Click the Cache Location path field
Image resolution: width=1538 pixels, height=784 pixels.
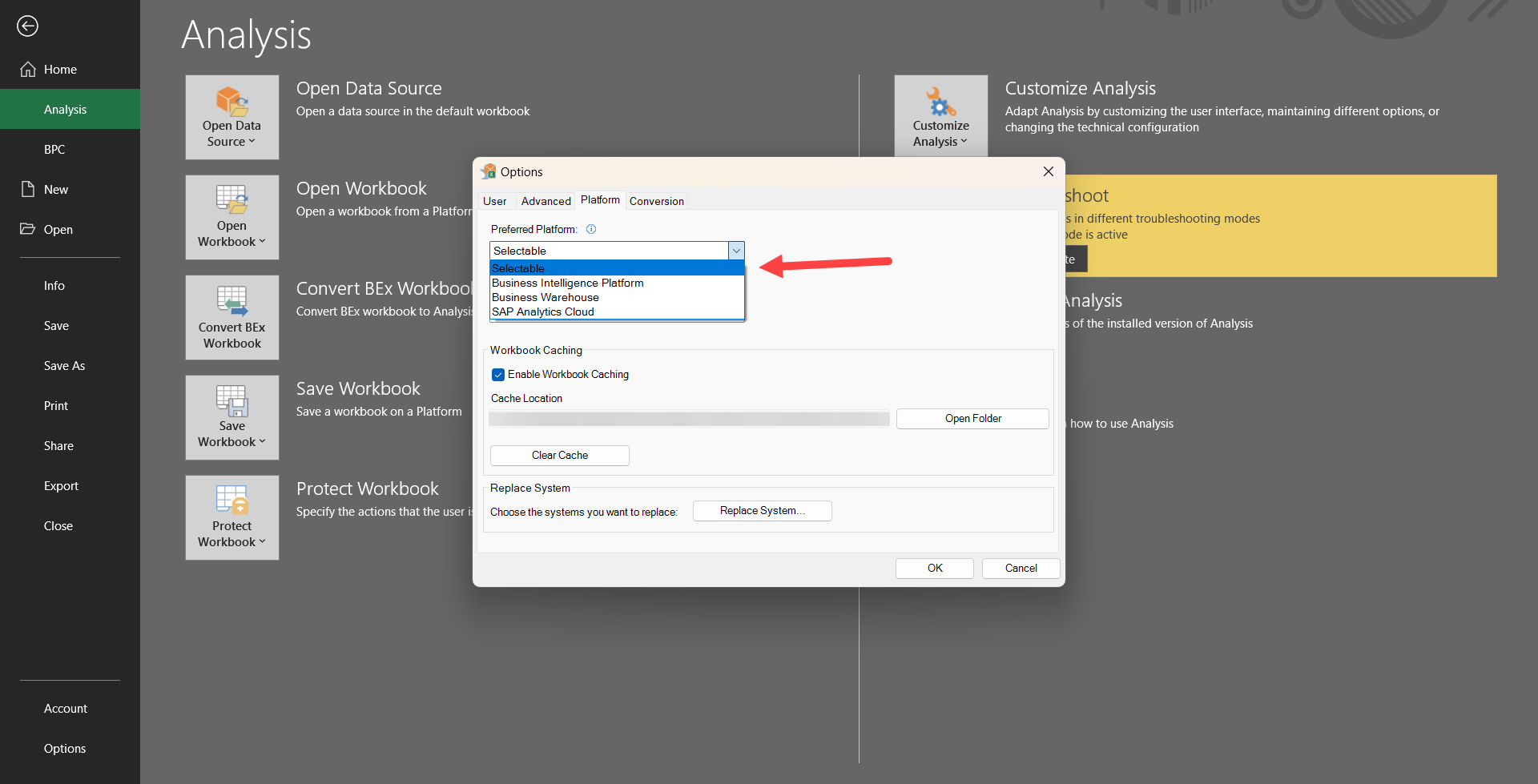pos(689,419)
